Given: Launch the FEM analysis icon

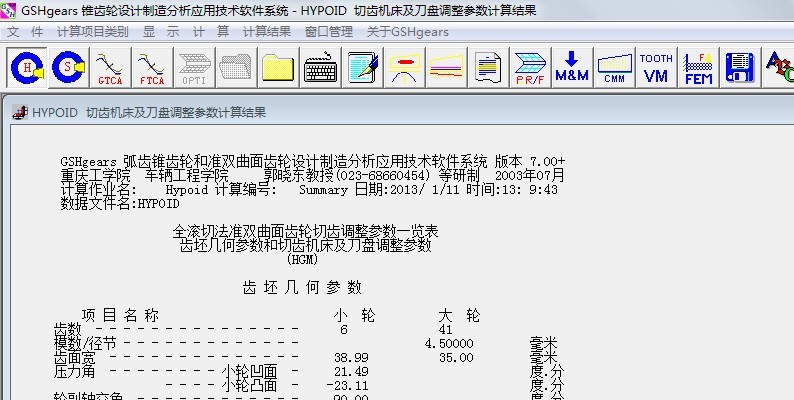Looking at the screenshot, I should pyautogui.click(x=698, y=67).
